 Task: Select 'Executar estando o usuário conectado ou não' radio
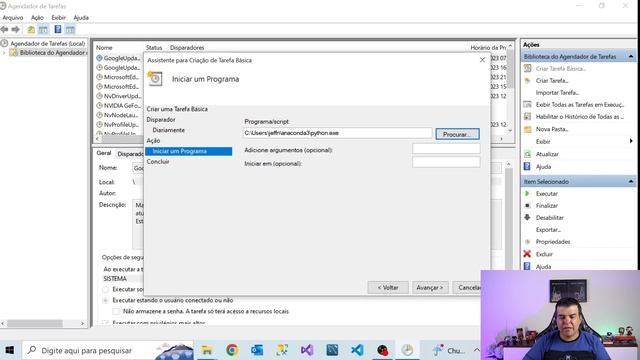106,300
